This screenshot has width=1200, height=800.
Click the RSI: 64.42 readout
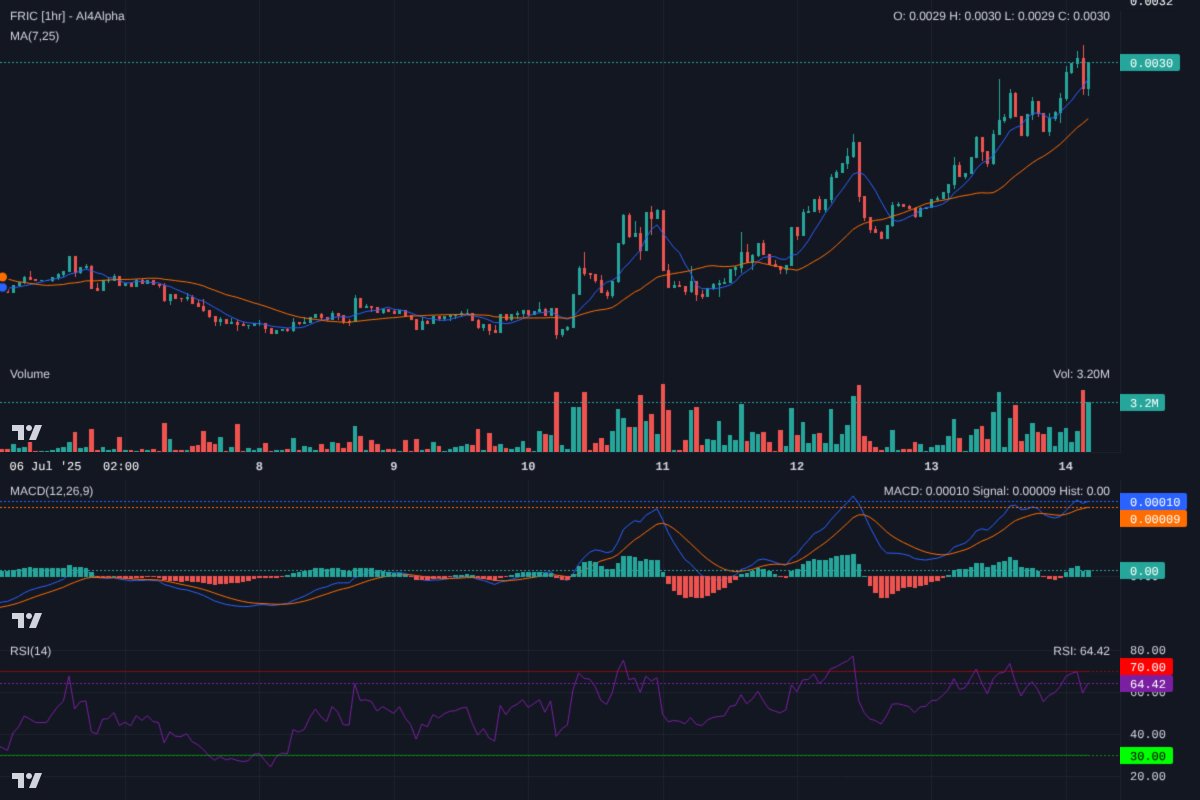point(1082,651)
